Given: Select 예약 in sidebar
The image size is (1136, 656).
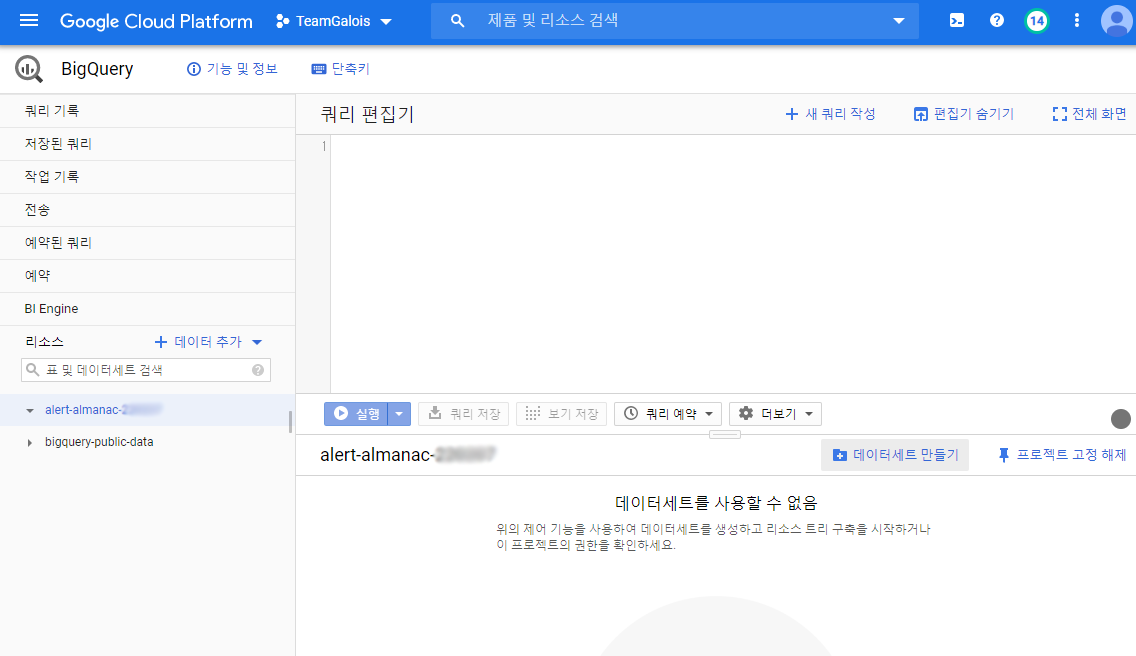Looking at the screenshot, I should coord(148,276).
